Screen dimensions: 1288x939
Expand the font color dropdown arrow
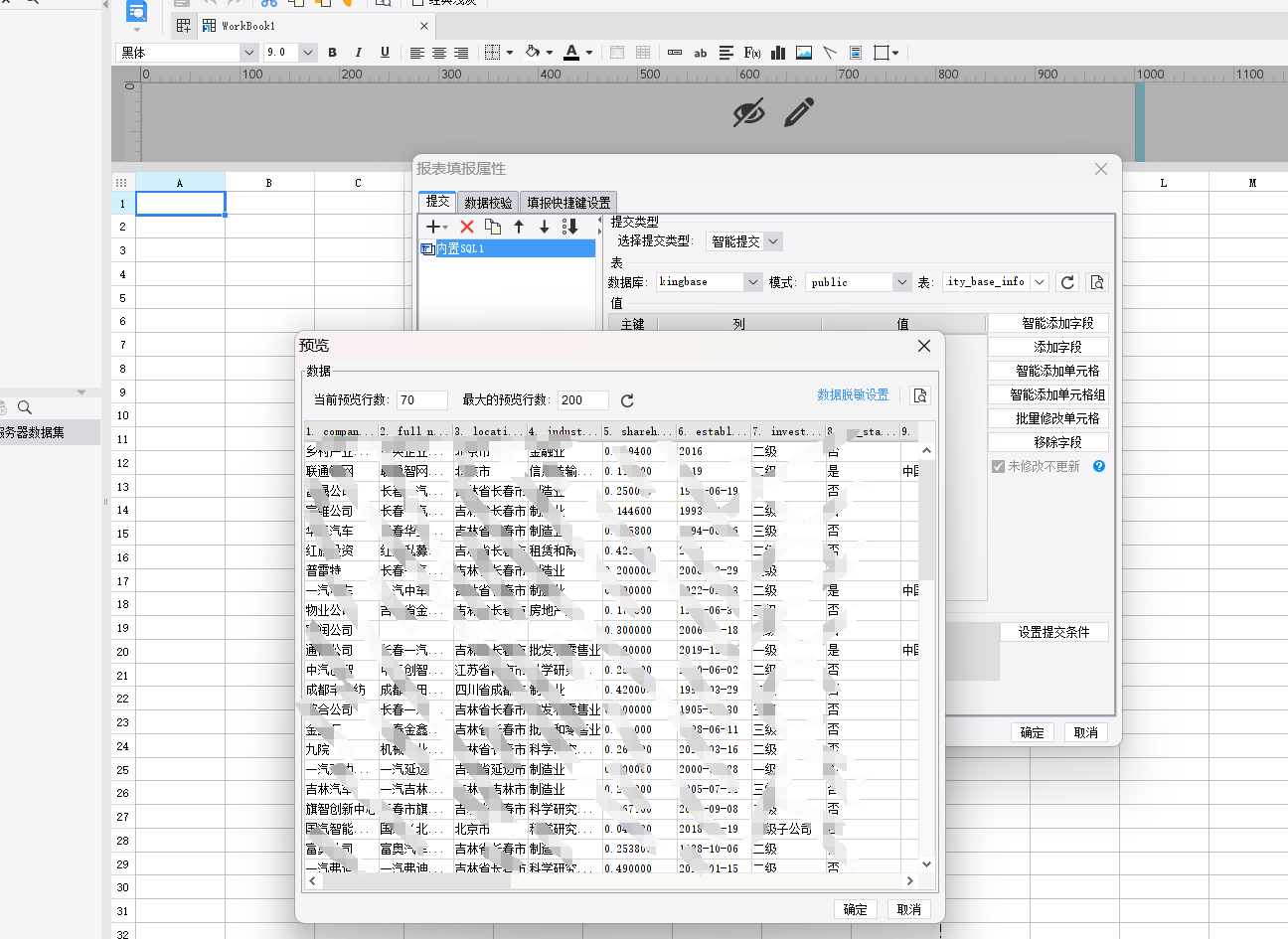589,53
